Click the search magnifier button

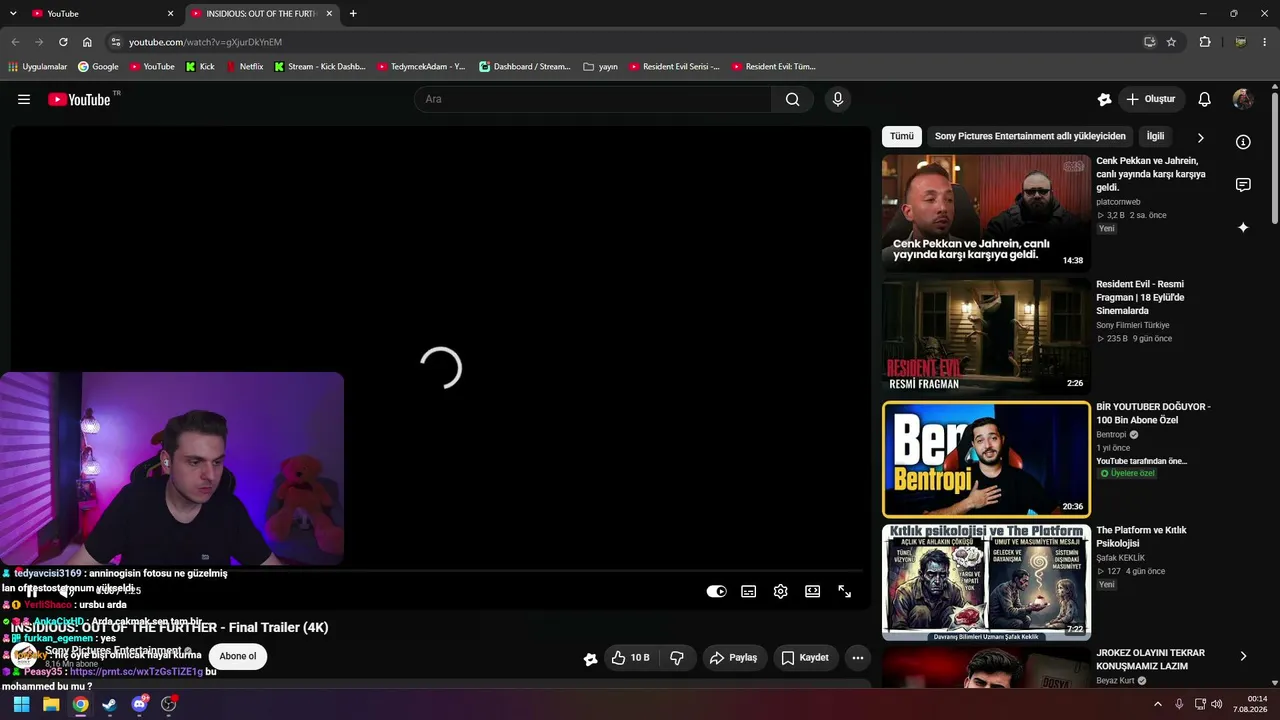pyautogui.click(x=792, y=99)
